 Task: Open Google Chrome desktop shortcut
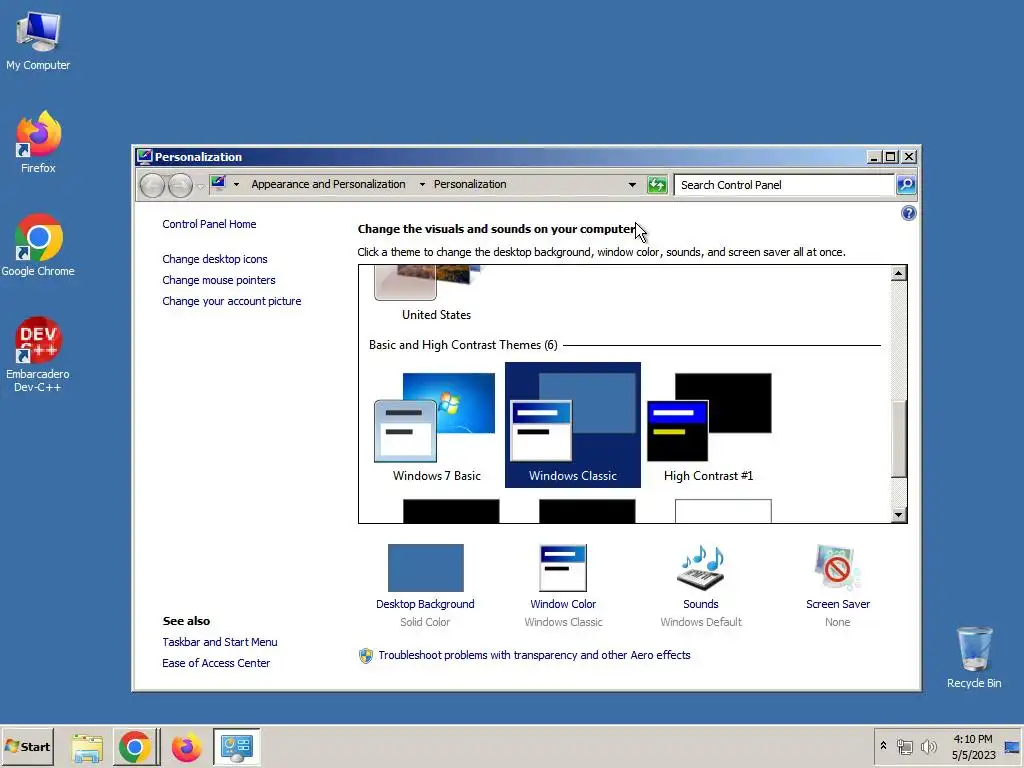(x=38, y=245)
